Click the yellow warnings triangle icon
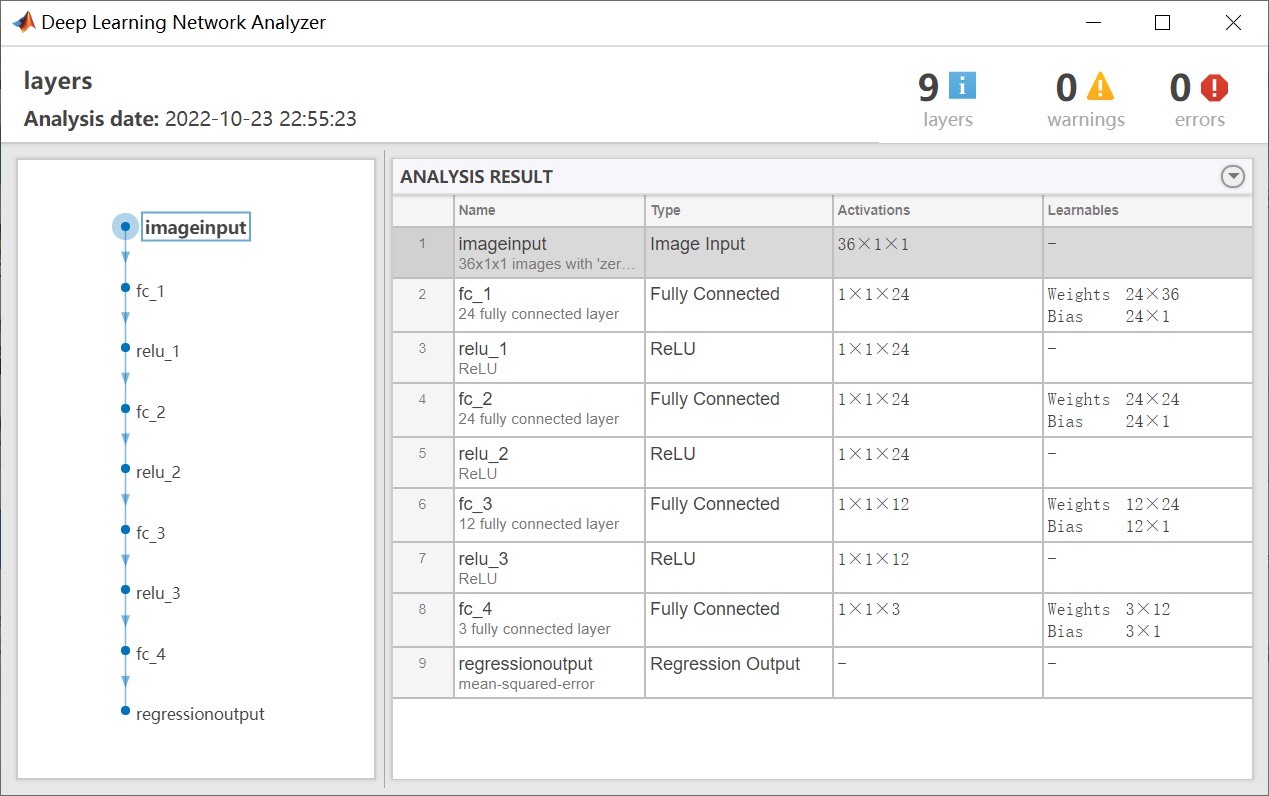This screenshot has width=1269, height=796. click(x=1100, y=87)
